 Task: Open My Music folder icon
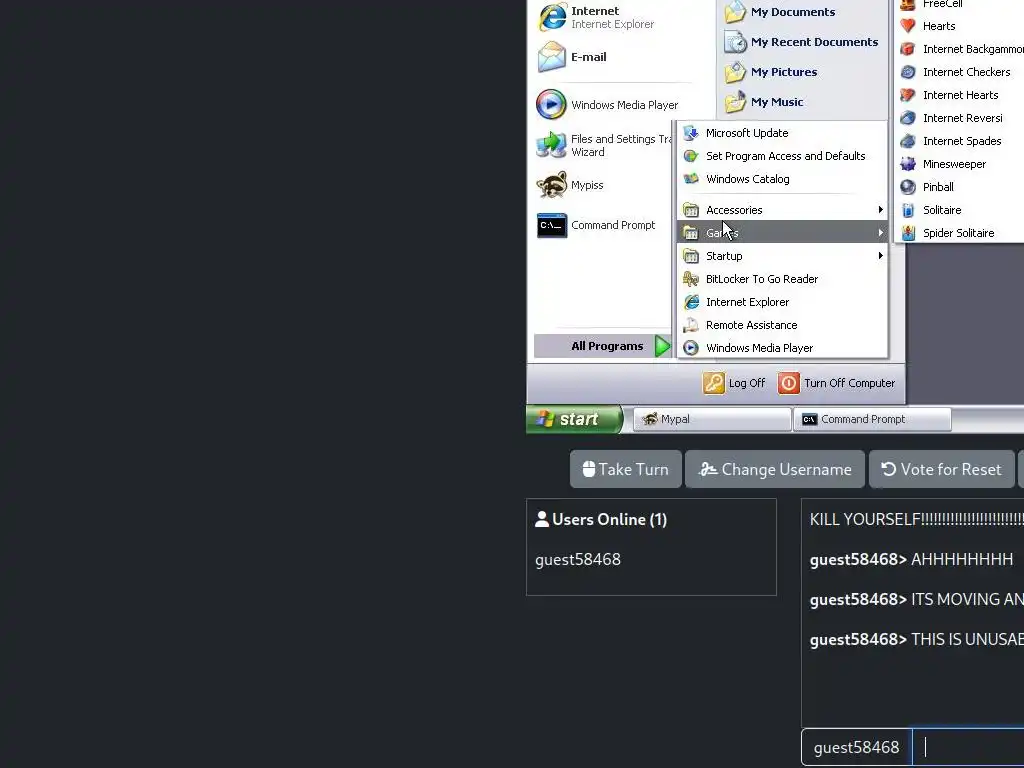[735, 102]
